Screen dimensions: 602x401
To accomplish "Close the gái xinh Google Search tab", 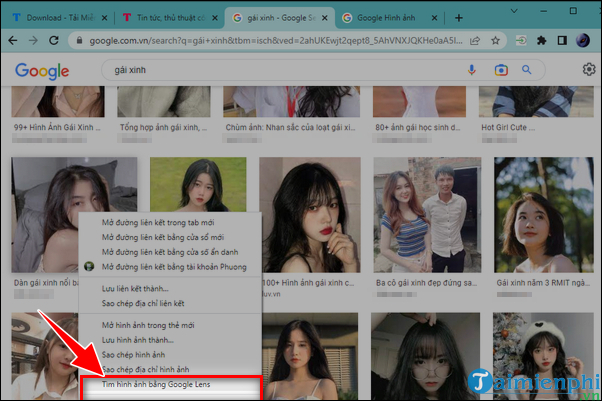I will point(324,18).
